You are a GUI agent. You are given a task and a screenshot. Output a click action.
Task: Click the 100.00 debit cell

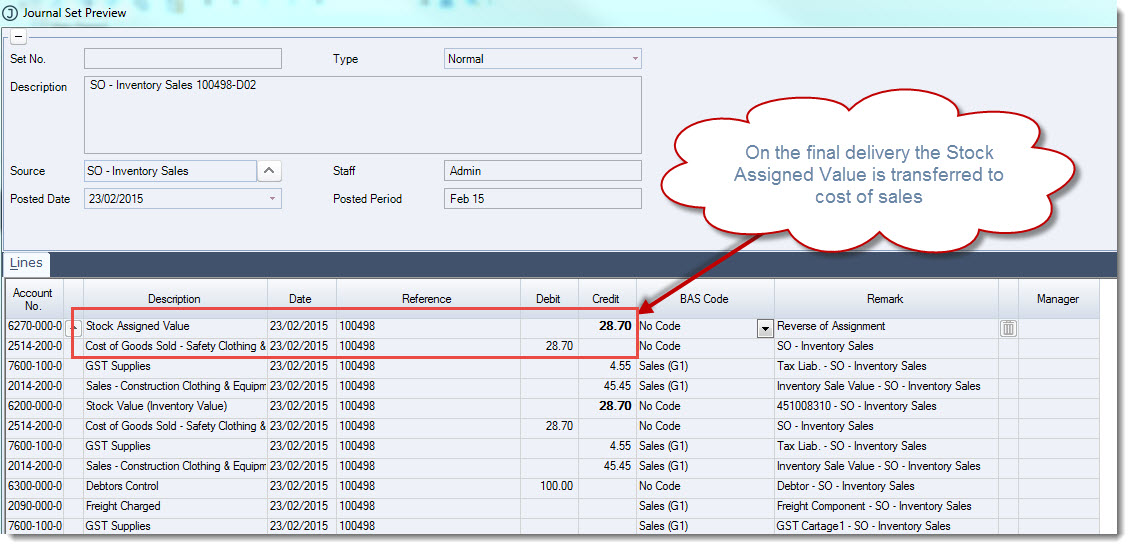[549, 486]
